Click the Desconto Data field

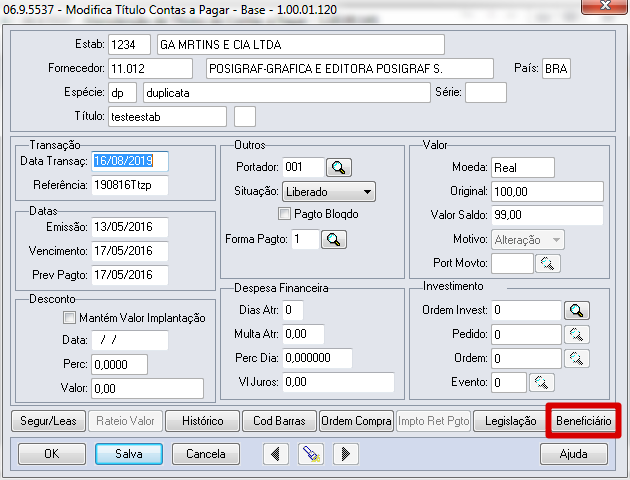[130, 340]
